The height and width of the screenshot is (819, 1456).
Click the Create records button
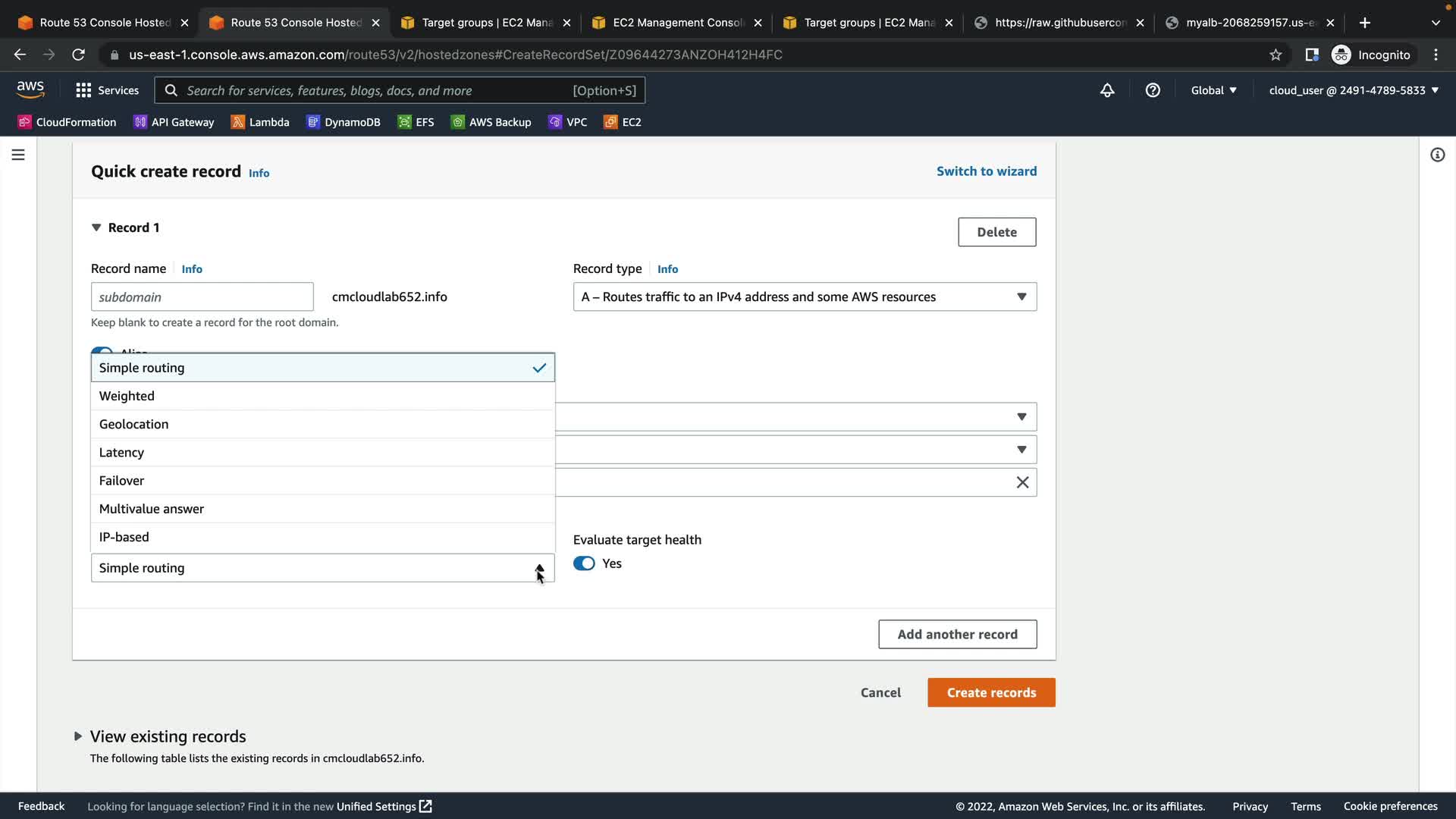coord(991,692)
